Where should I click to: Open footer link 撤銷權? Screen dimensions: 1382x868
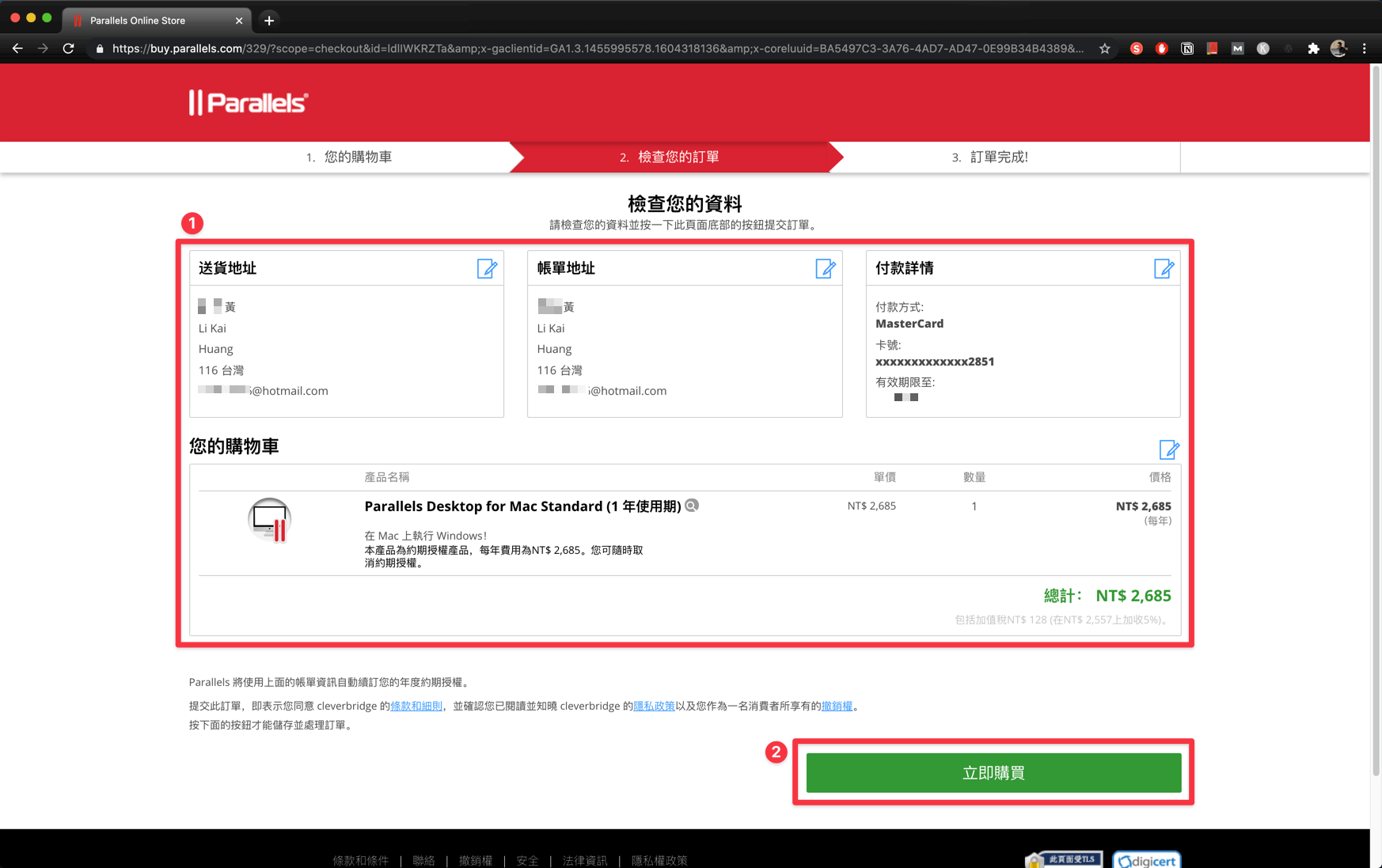(x=476, y=860)
